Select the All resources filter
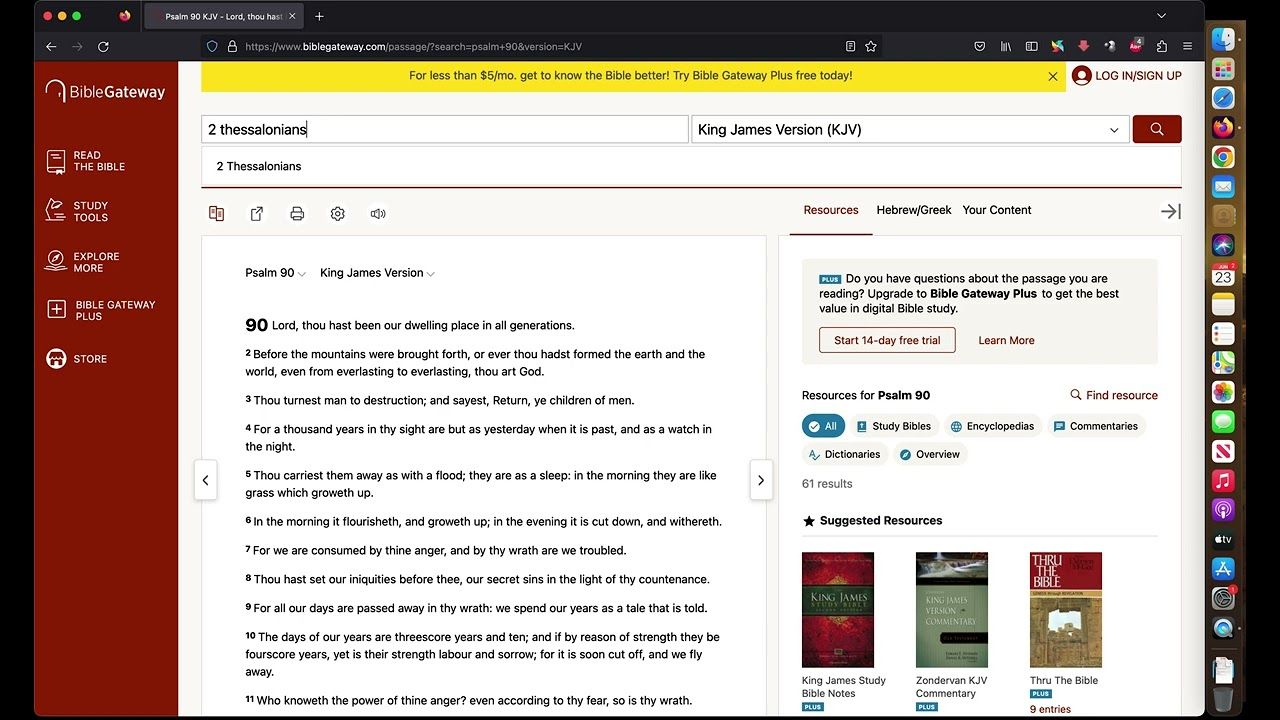 click(x=823, y=426)
